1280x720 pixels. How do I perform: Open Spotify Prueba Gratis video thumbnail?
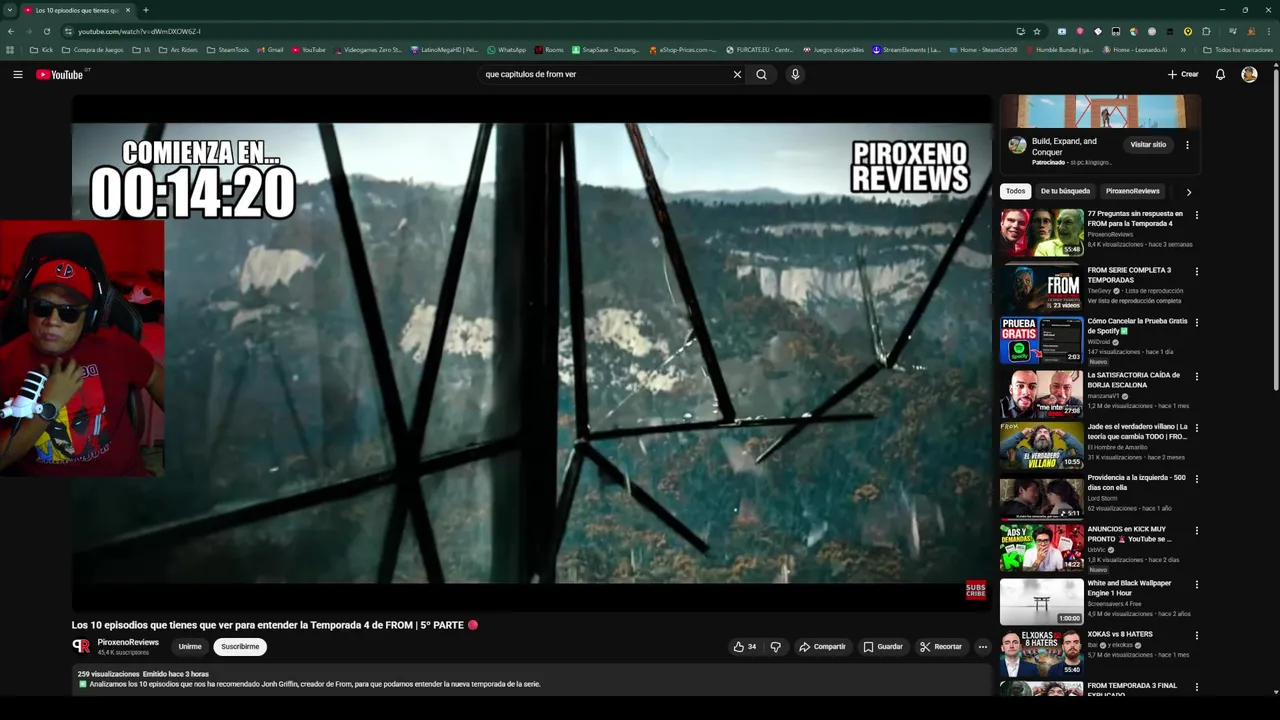[1041, 340]
